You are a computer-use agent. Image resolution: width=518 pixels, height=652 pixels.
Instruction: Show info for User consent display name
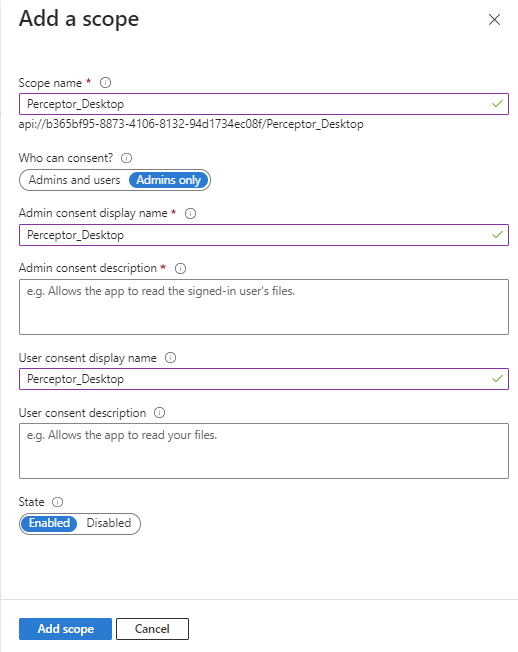tap(170, 358)
